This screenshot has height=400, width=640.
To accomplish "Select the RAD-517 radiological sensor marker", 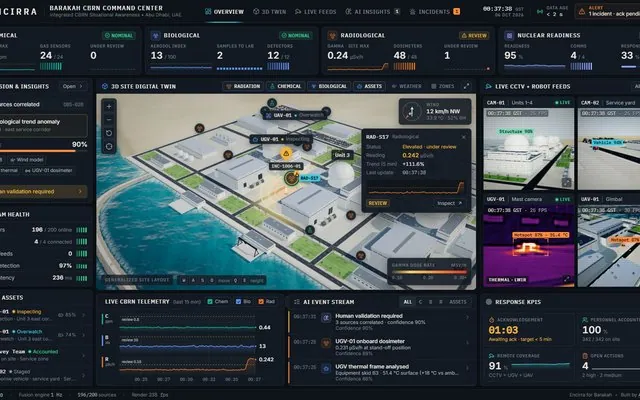I will point(291,178).
